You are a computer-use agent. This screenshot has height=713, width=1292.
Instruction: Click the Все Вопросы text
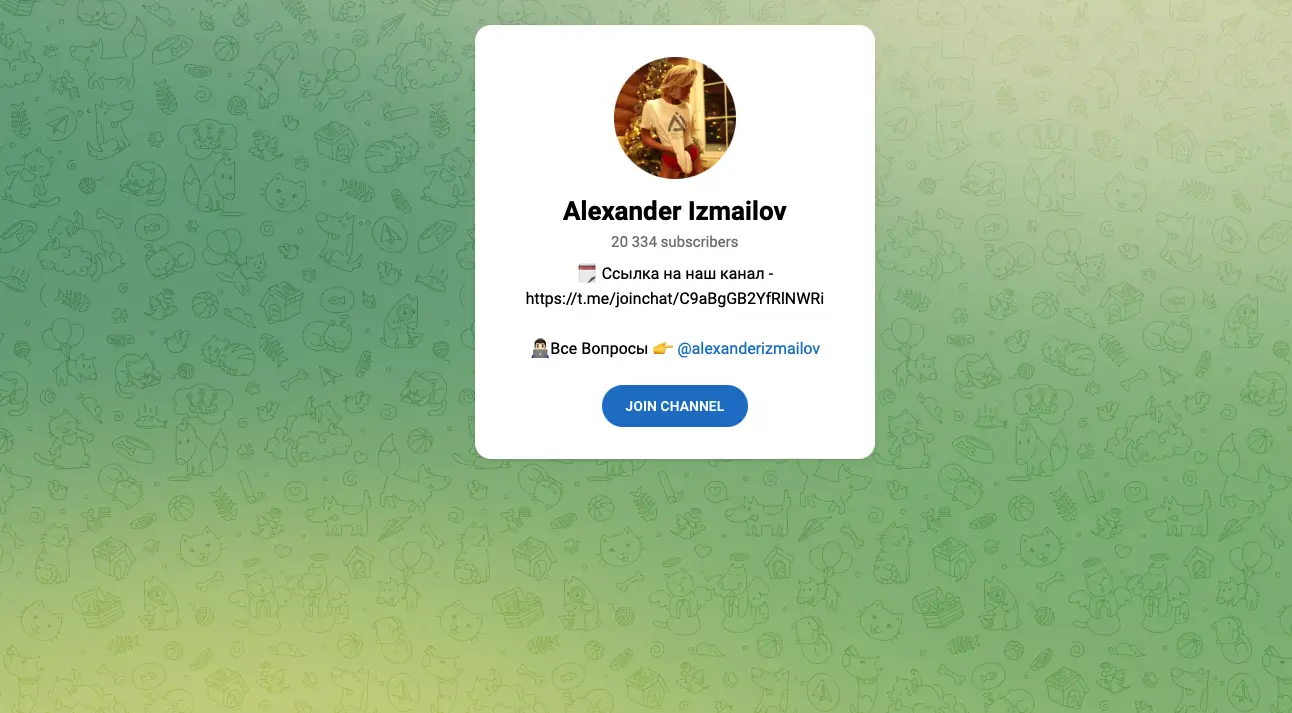pos(599,349)
